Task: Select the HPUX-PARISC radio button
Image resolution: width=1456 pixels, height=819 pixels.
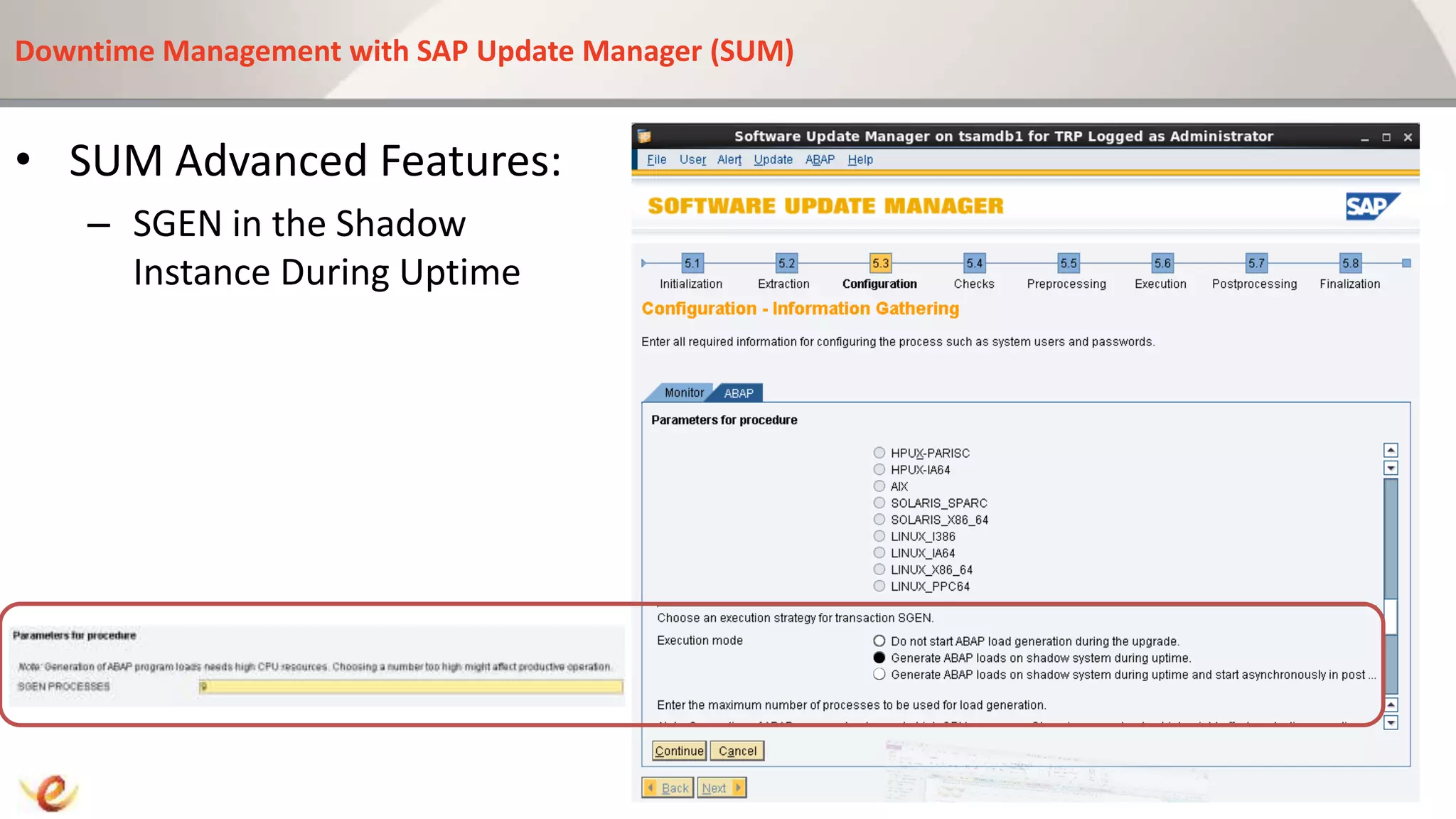Action: point(879,453)
